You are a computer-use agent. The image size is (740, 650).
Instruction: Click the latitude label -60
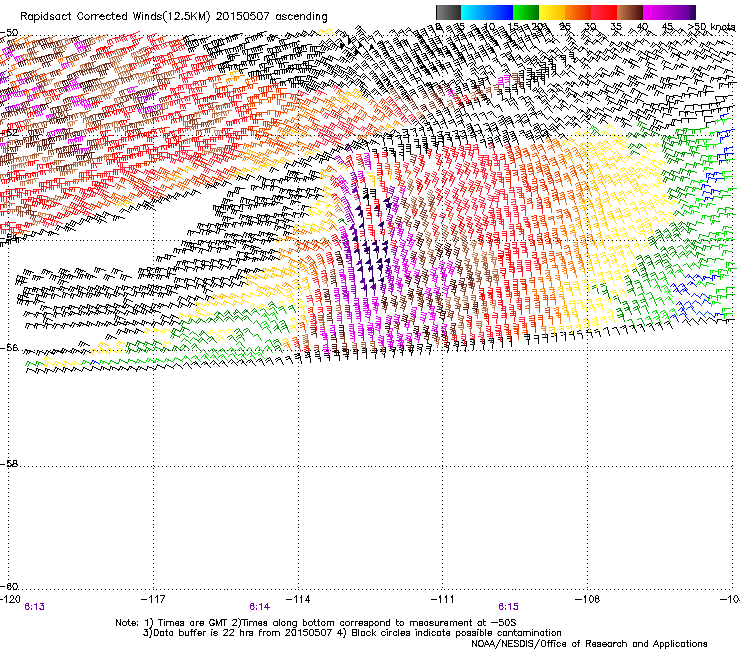coord(9,586)
